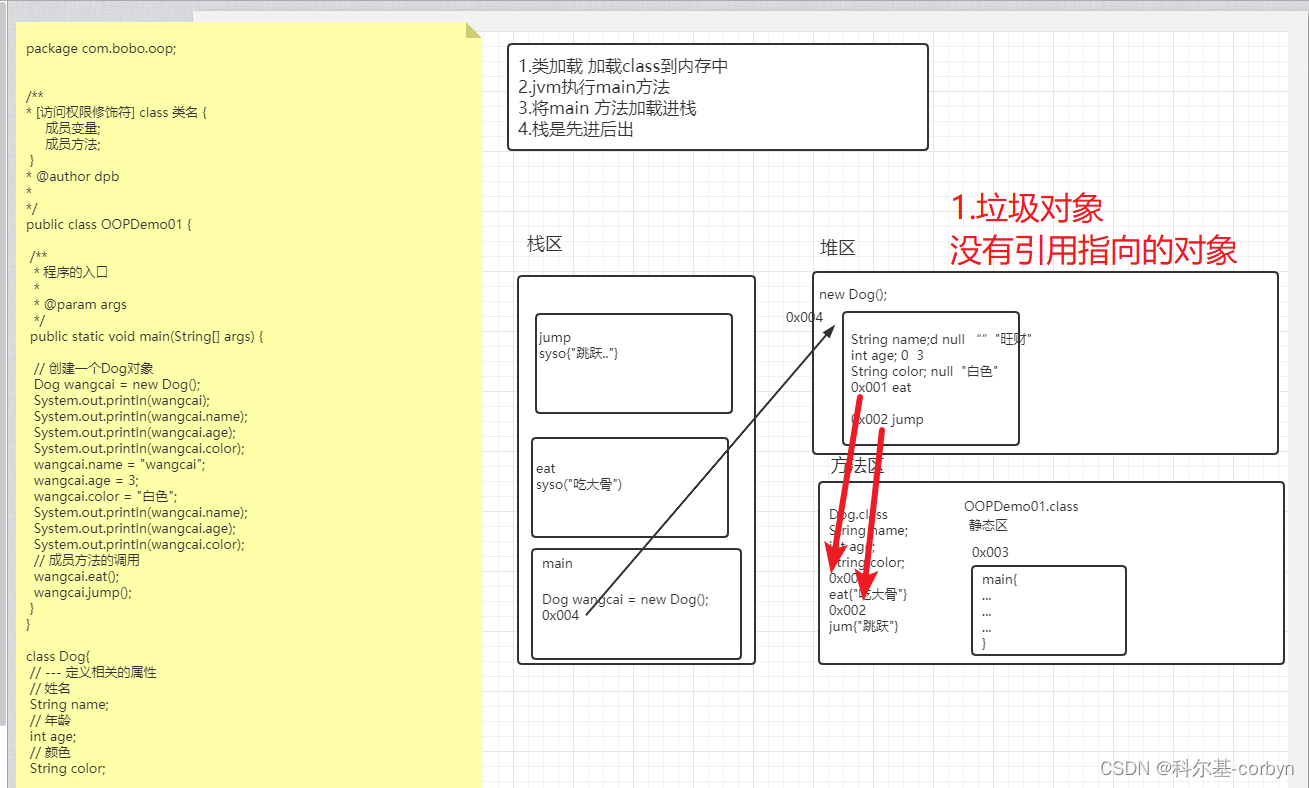Click the 'syso{"跳跃.."}' text in jump frame

coord(578,353)
